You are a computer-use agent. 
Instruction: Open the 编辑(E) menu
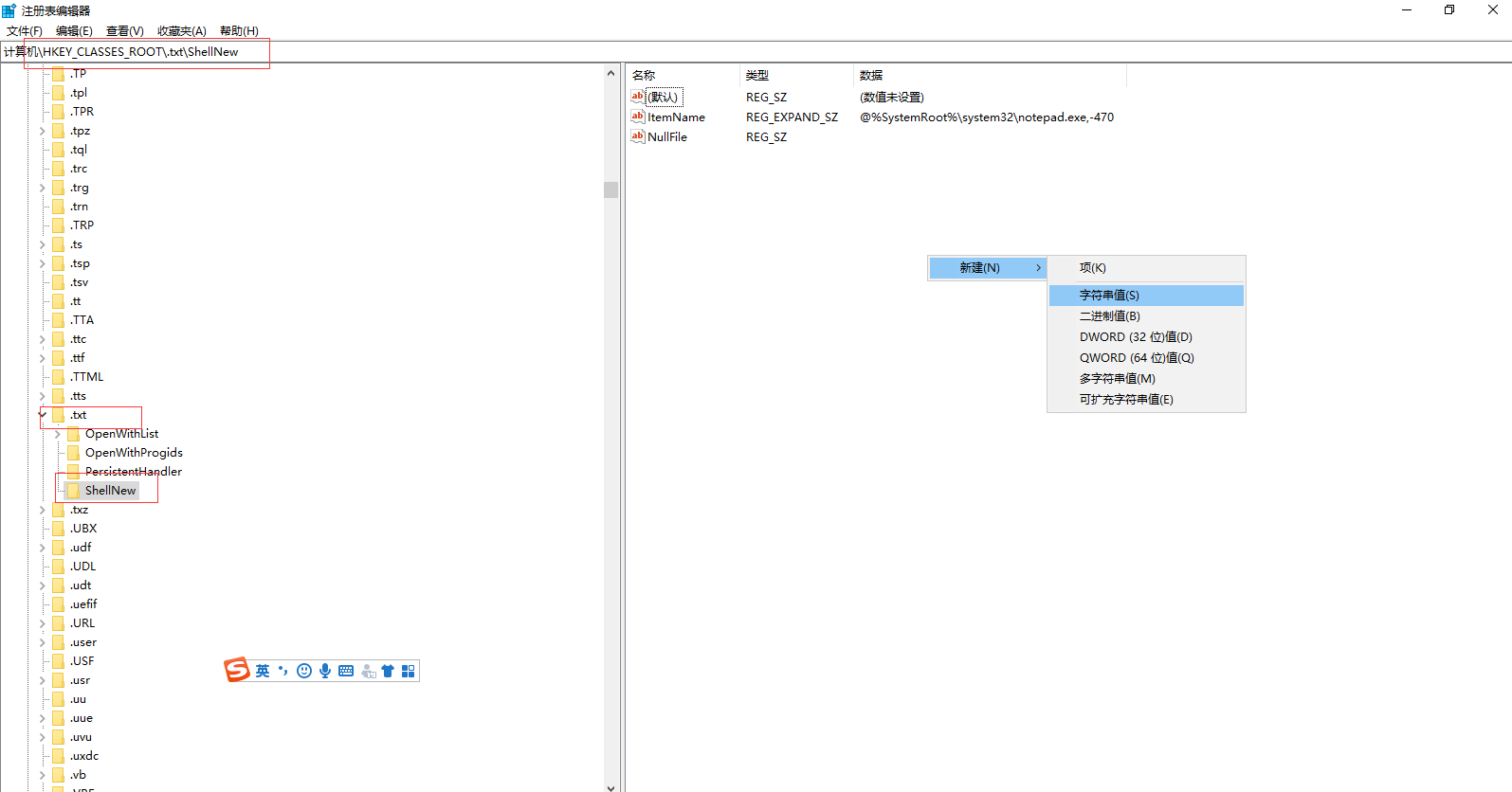point(74,30)
